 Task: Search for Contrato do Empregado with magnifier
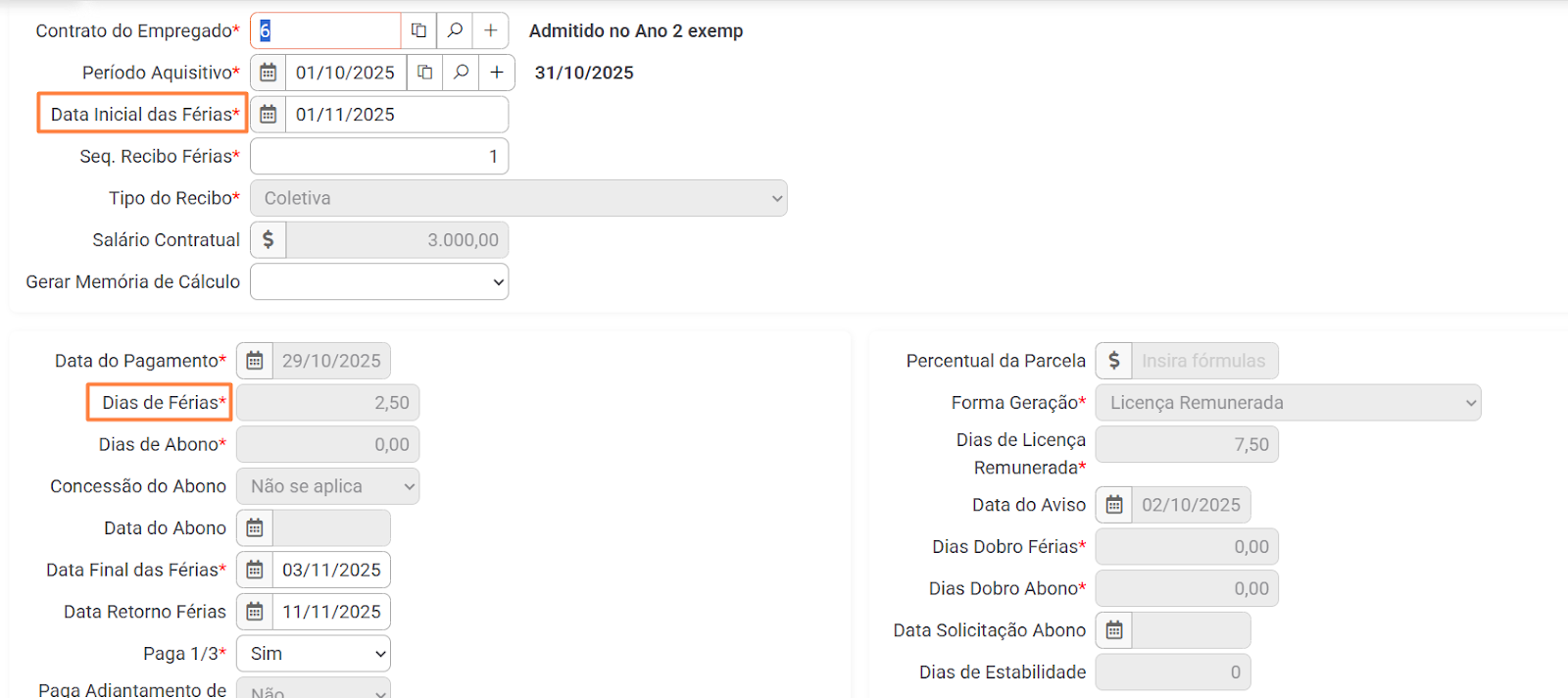[x=455, y=30]
